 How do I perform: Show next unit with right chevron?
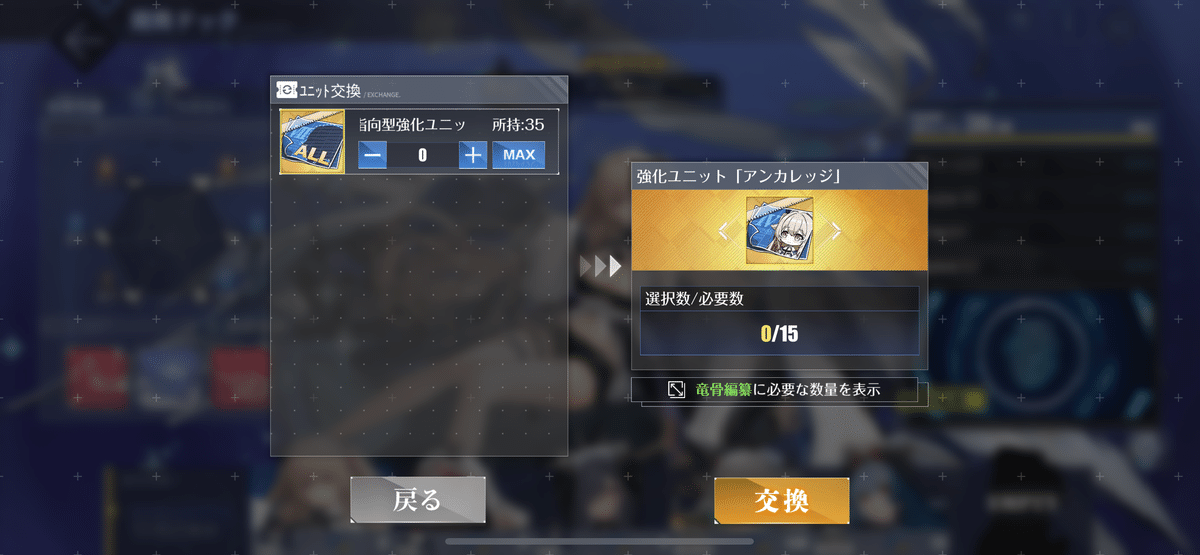click(835, 232)
